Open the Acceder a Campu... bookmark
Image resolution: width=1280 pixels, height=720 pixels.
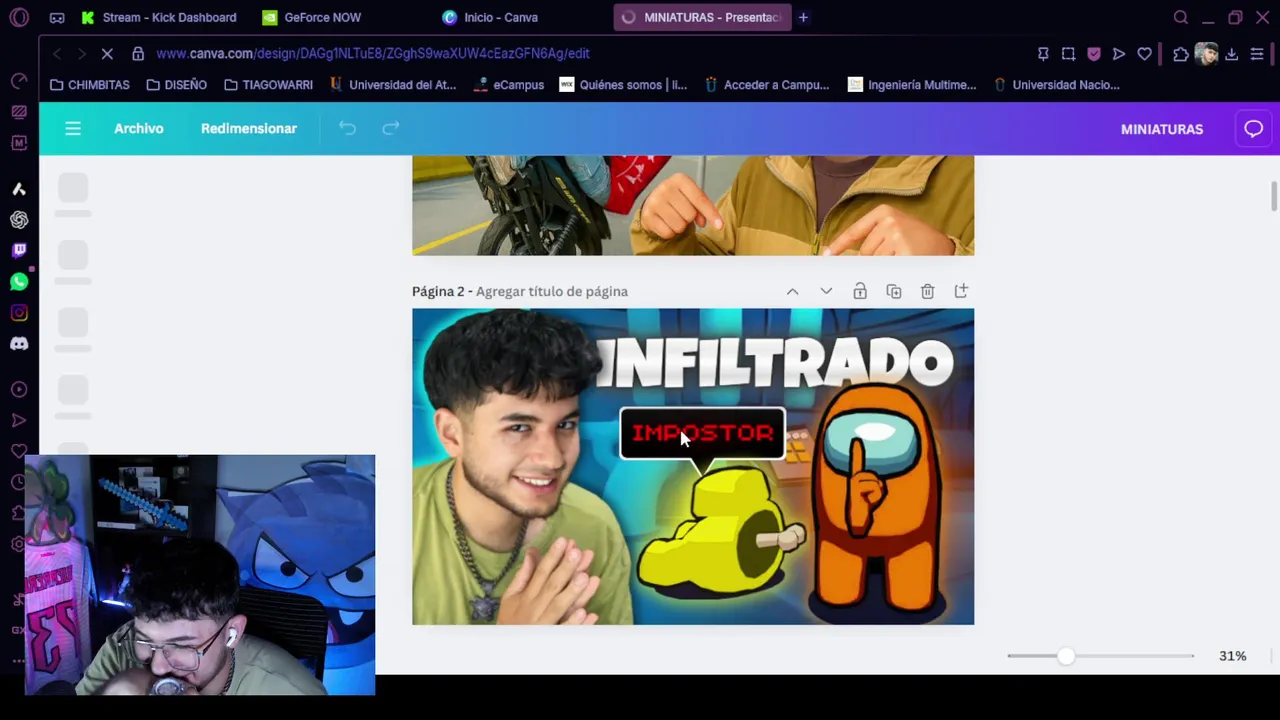(x=767, y=85)
